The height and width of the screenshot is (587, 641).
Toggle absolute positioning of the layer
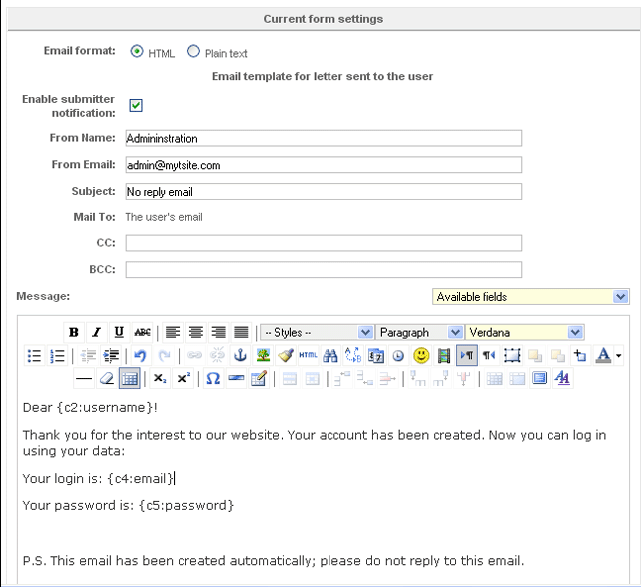[580, 356]
